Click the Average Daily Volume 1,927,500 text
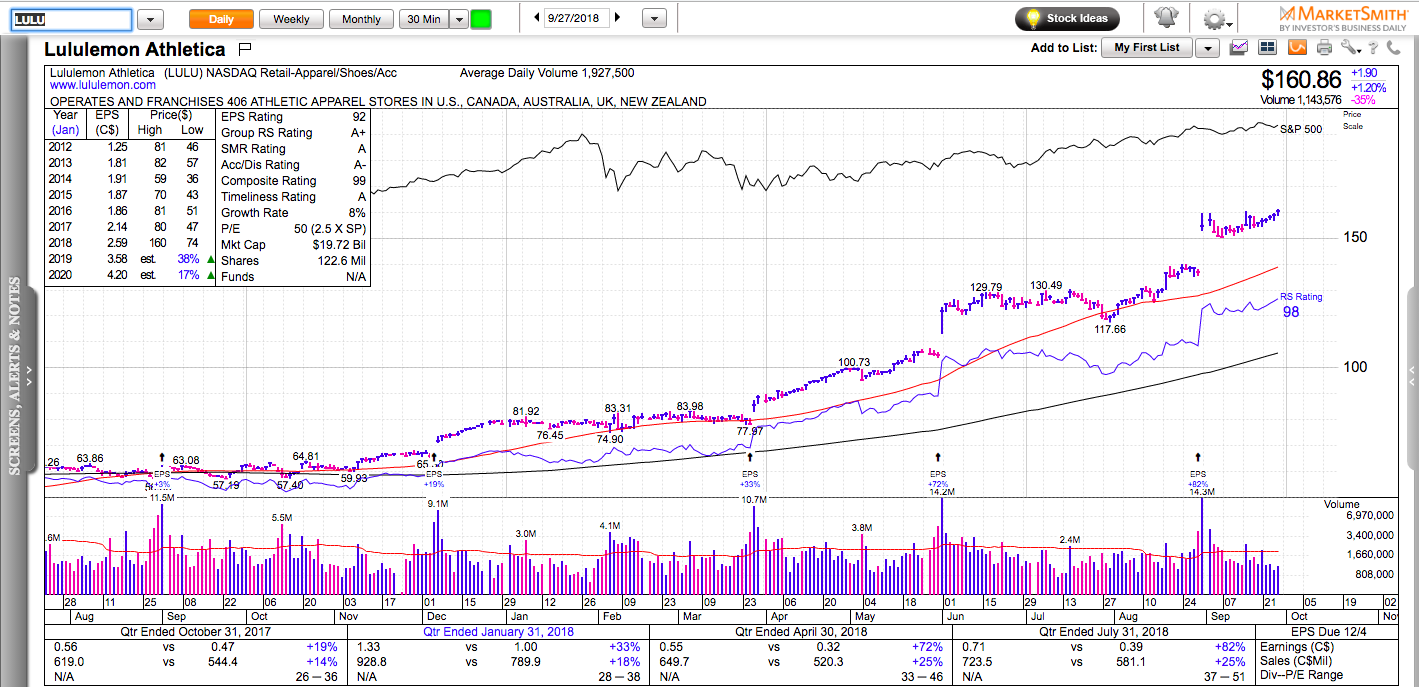1419x687 pixels. [547, 73]
